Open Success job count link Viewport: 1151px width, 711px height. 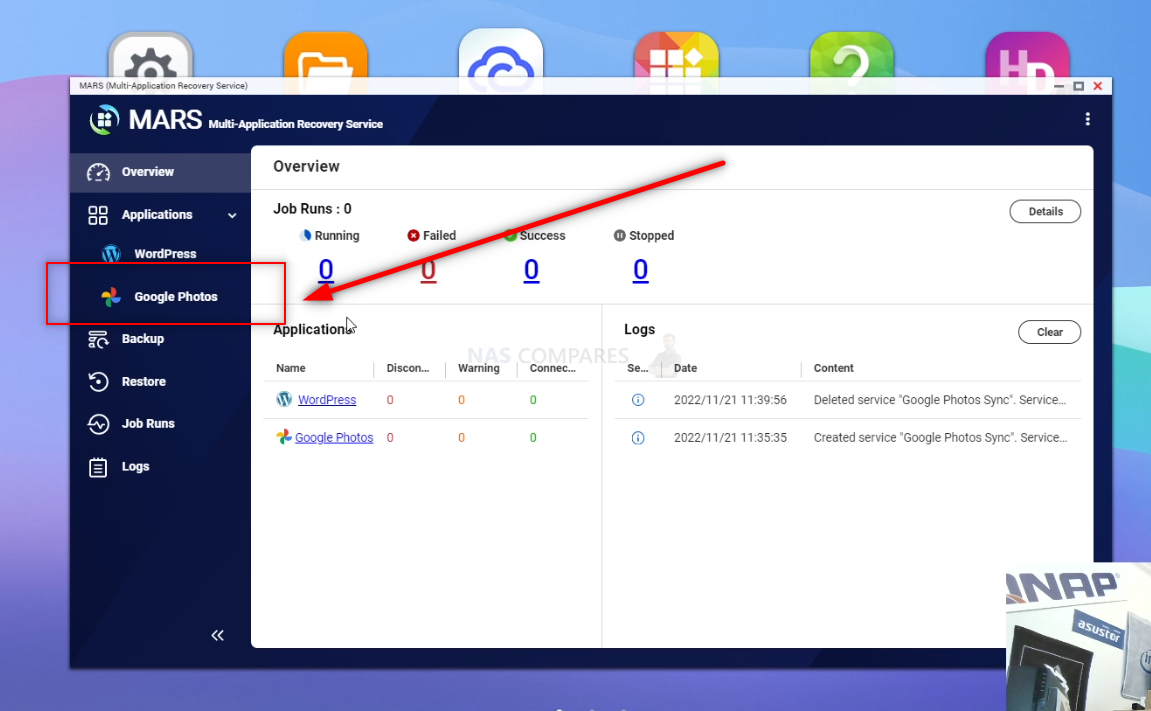(x=531, y=270)
